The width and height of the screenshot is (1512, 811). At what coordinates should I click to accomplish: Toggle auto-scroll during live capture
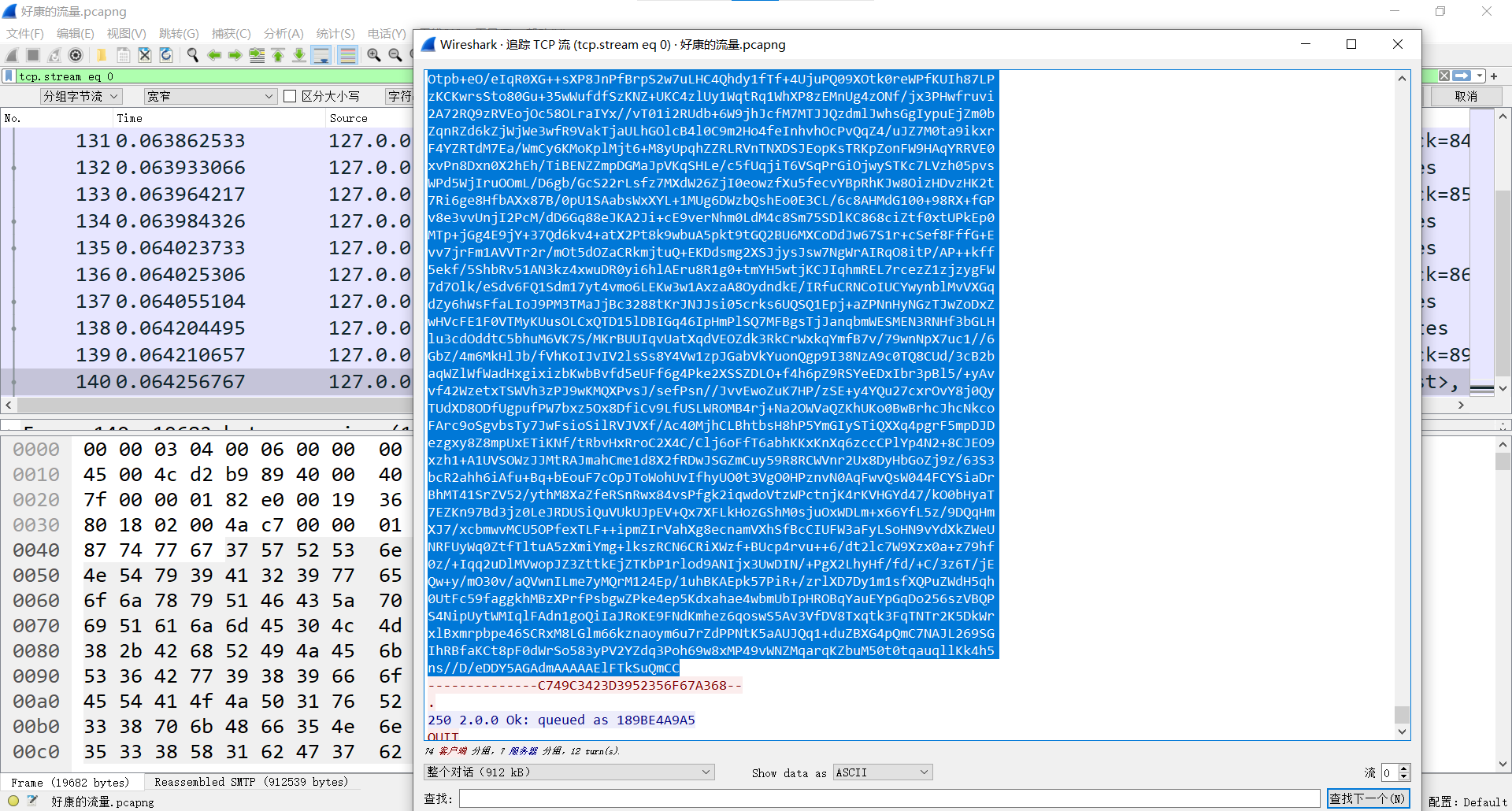click(321, 55)
